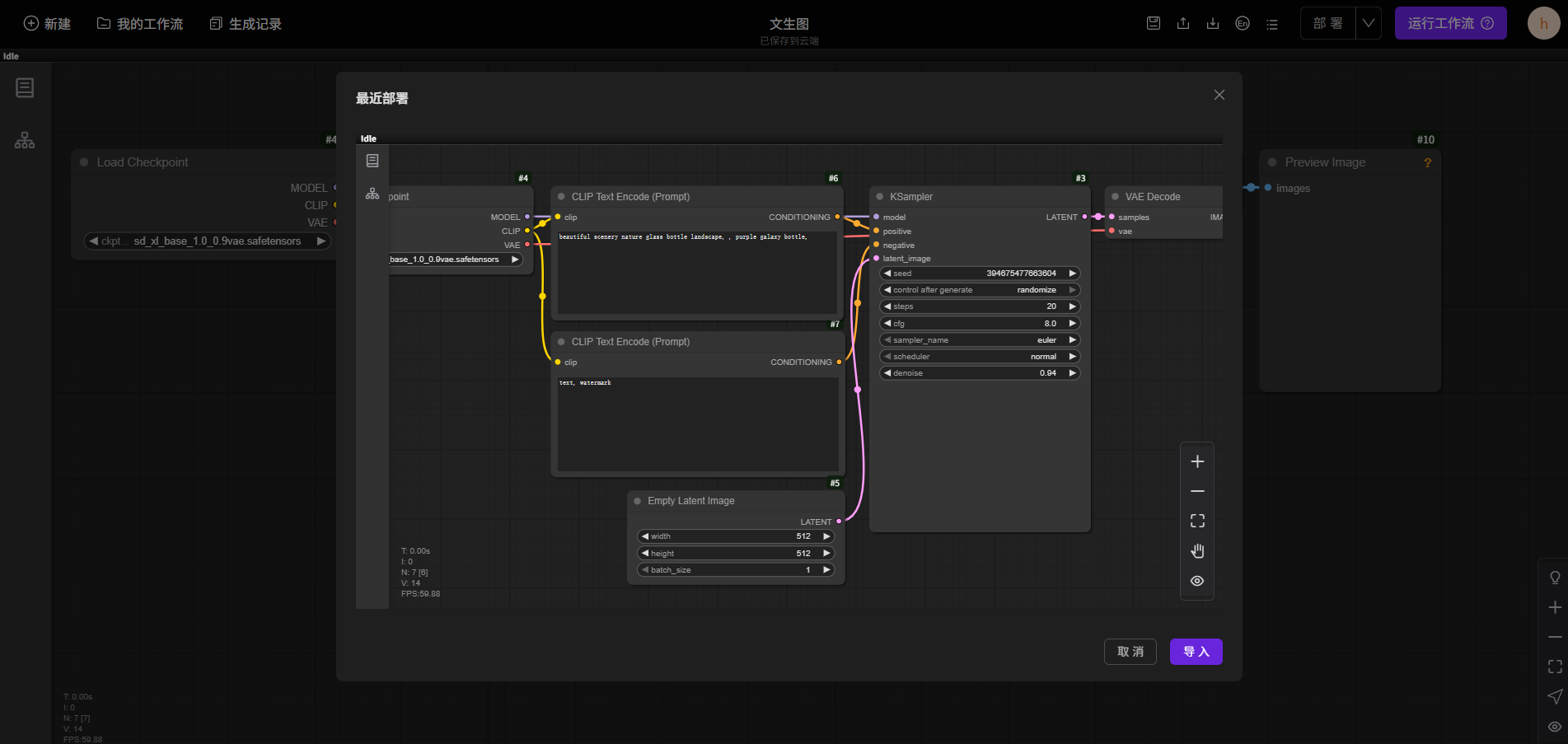Click the 导入 button
Image resolution: width=1568 pixels, height=744 pixels.
pos(1196,652)
